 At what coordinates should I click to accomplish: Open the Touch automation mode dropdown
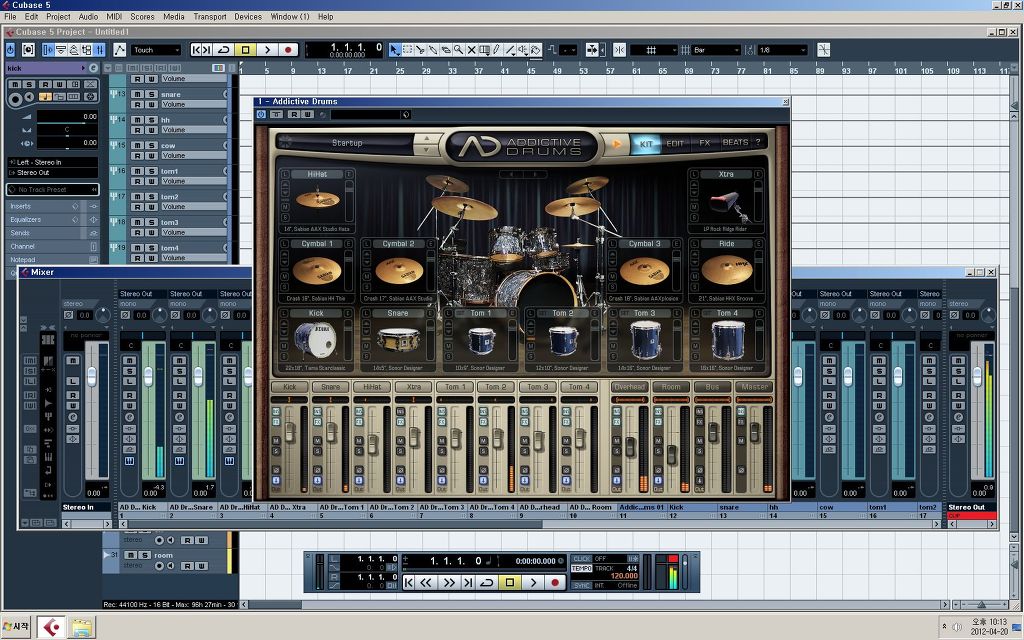[156, 50]
